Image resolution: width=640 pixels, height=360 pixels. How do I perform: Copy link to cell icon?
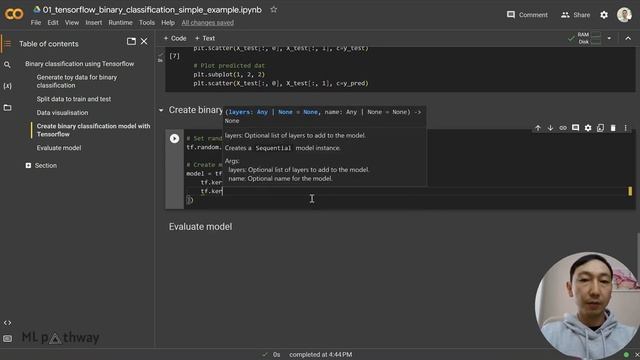click(x=563, y=128)
